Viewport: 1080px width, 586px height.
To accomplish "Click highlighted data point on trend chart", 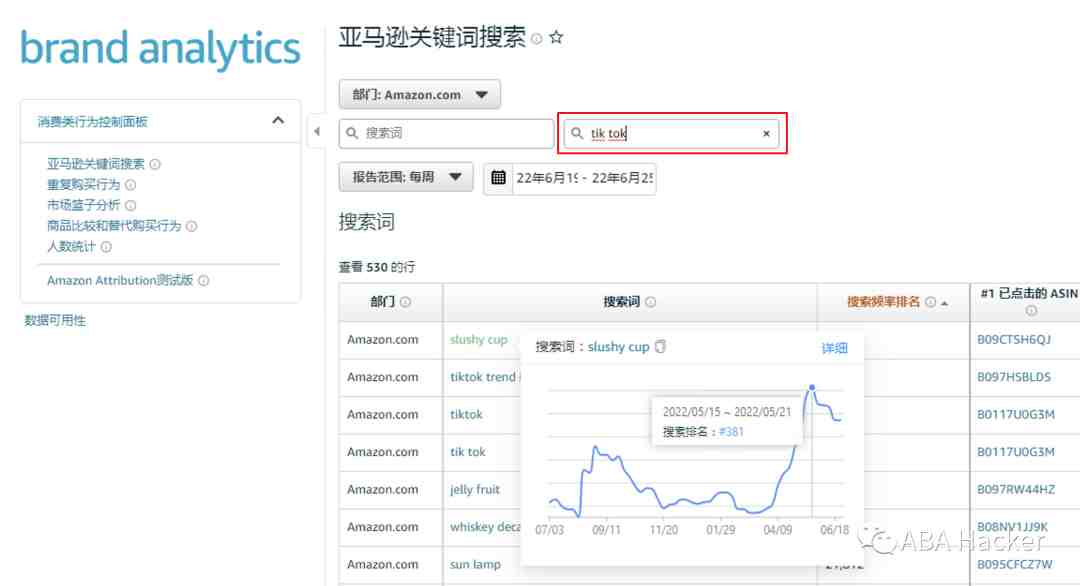I will [x=812, y=388].
